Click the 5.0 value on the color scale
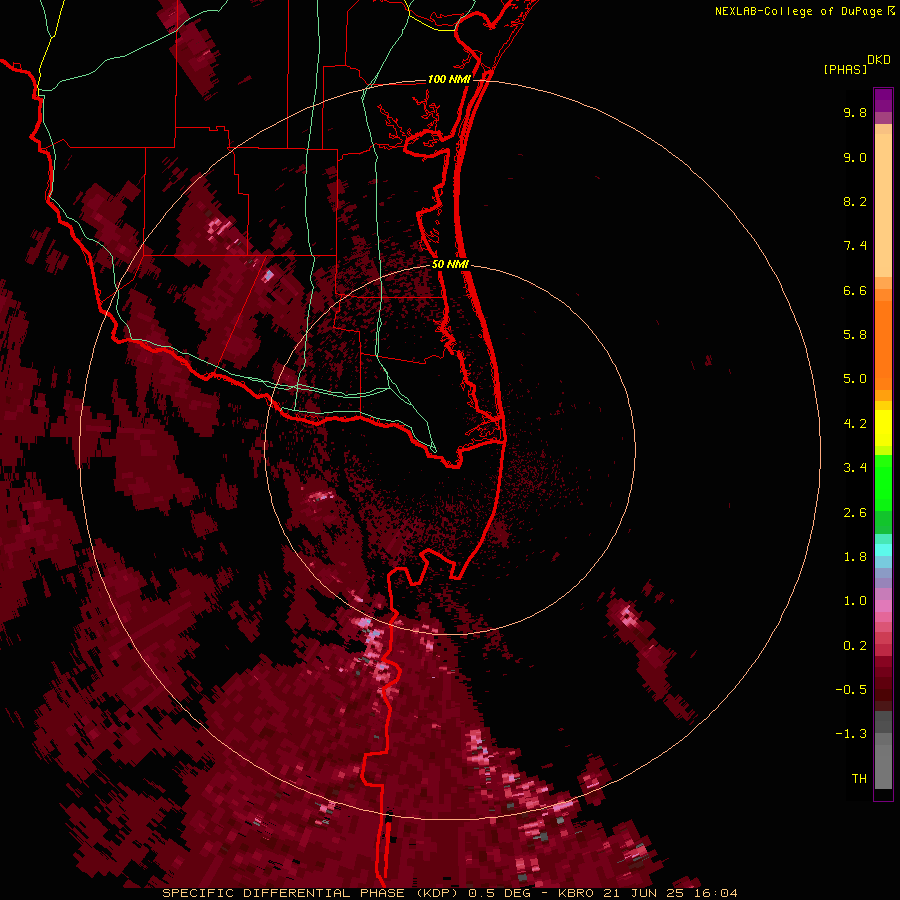 coord(855,379)
